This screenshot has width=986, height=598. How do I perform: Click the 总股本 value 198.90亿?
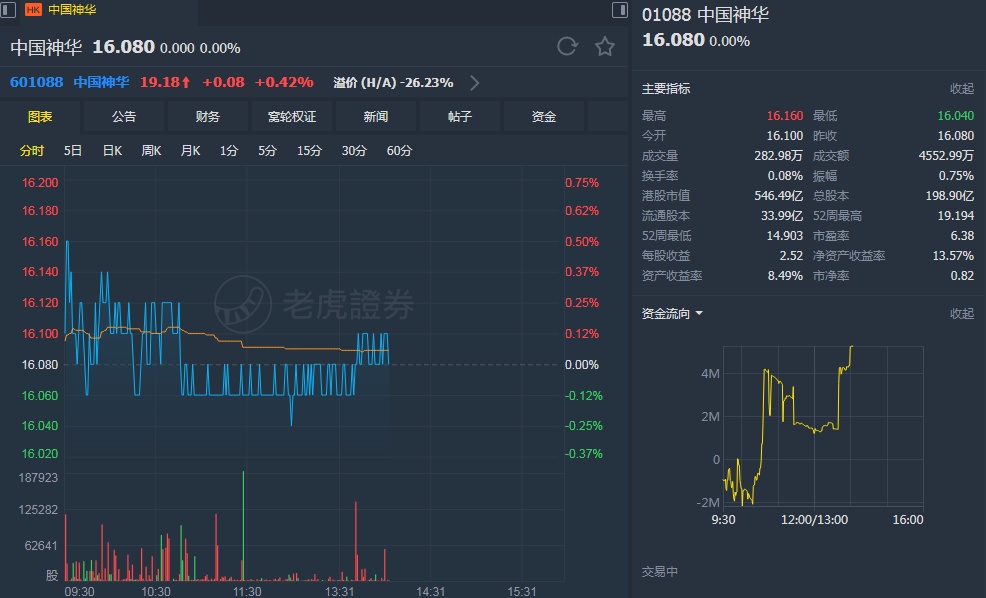click(x=950, y=196)
